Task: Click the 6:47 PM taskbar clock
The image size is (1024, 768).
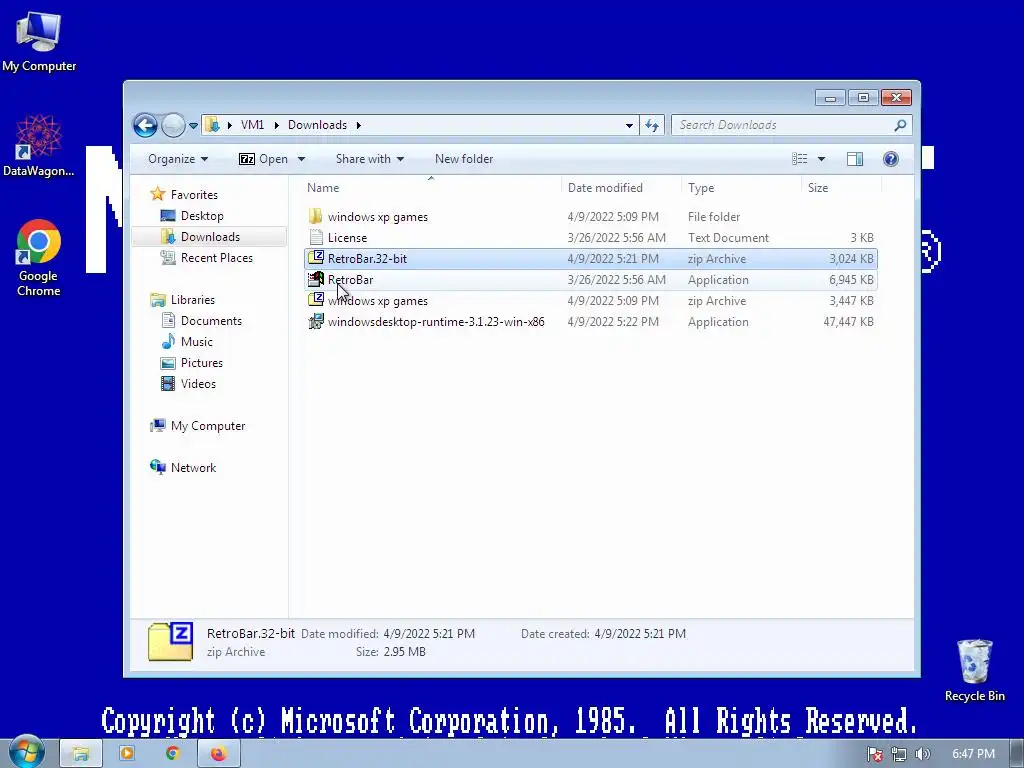Action: 973,754
